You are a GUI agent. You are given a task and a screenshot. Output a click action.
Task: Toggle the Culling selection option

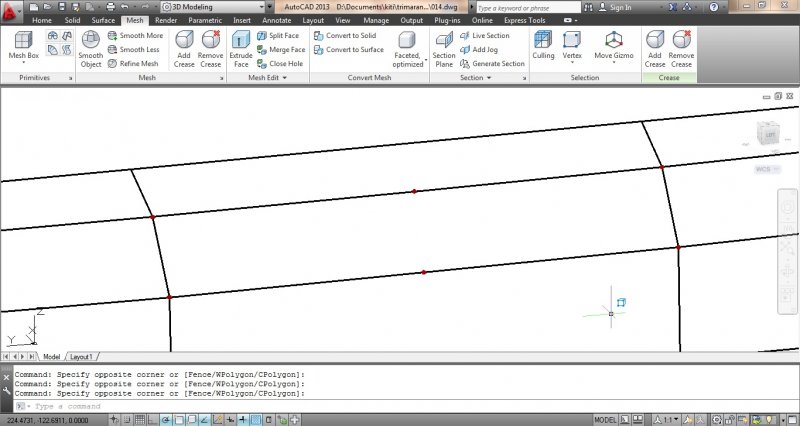point(543,45)
